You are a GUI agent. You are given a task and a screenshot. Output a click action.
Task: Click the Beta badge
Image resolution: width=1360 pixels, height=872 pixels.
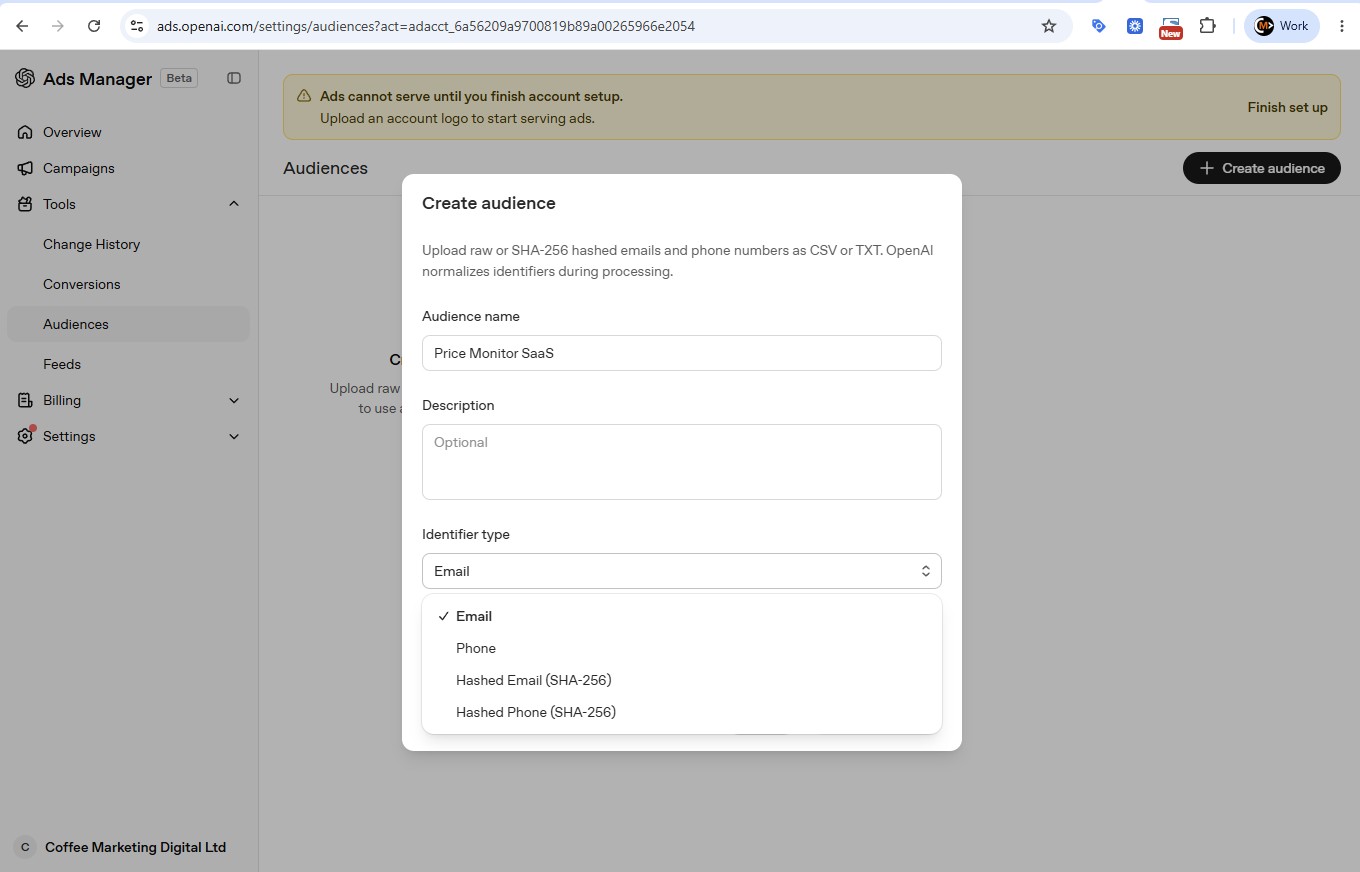[179, 78]
